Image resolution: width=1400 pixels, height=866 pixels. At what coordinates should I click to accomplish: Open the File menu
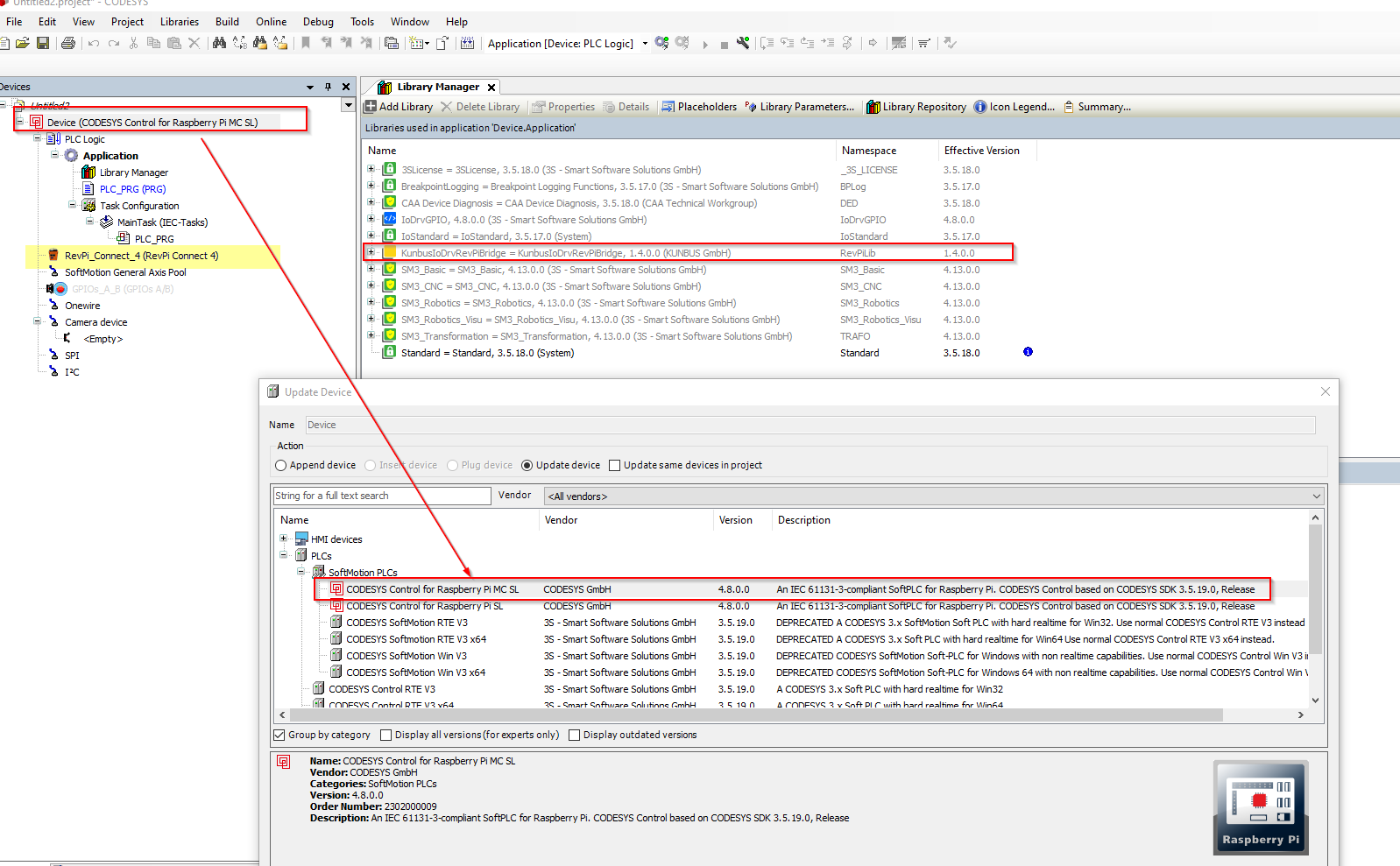pos(14,22)
